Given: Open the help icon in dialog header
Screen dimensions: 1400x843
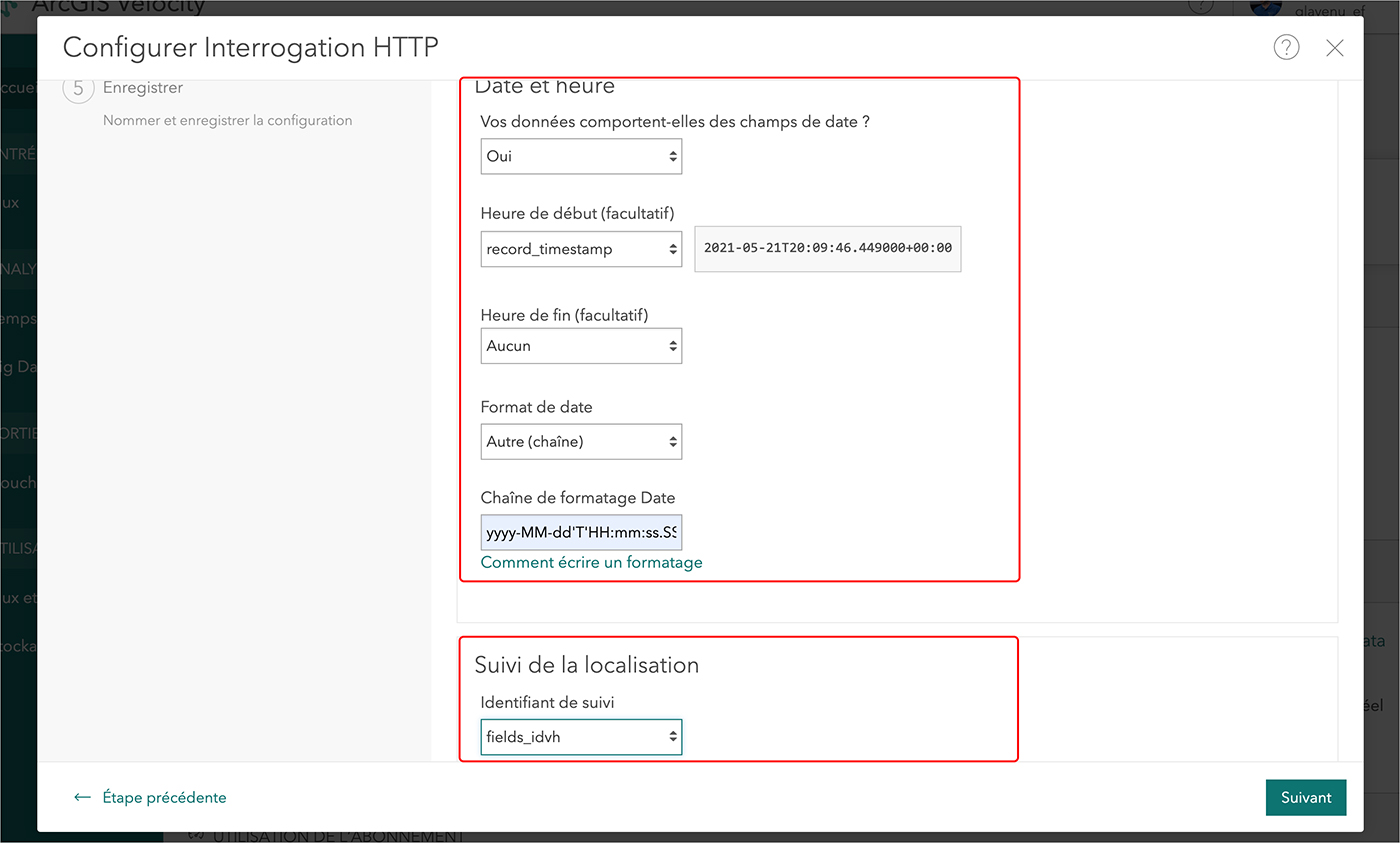Looking at the screenshot, I should (1286, 47).
